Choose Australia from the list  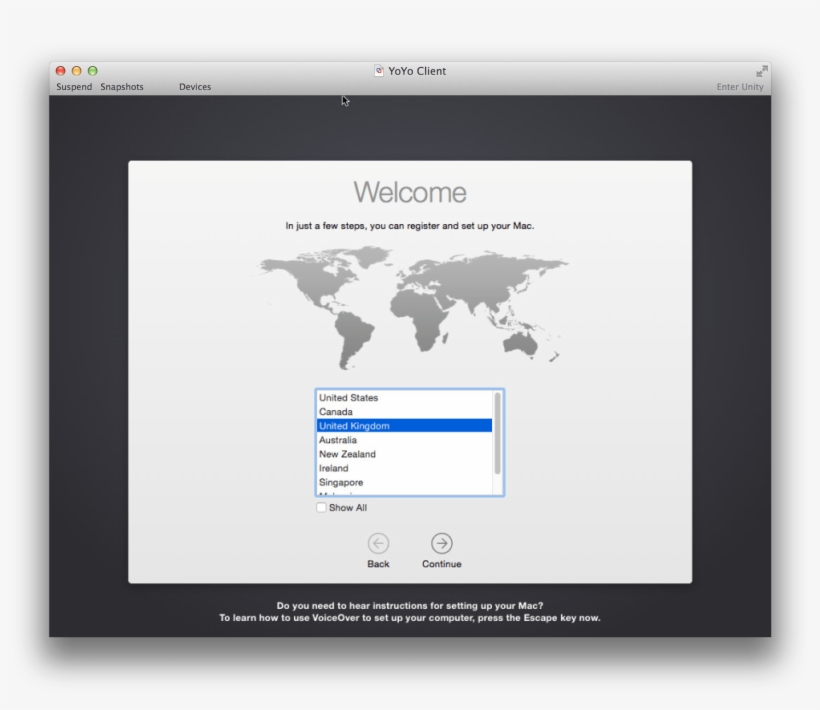click(x=338, y=440)
